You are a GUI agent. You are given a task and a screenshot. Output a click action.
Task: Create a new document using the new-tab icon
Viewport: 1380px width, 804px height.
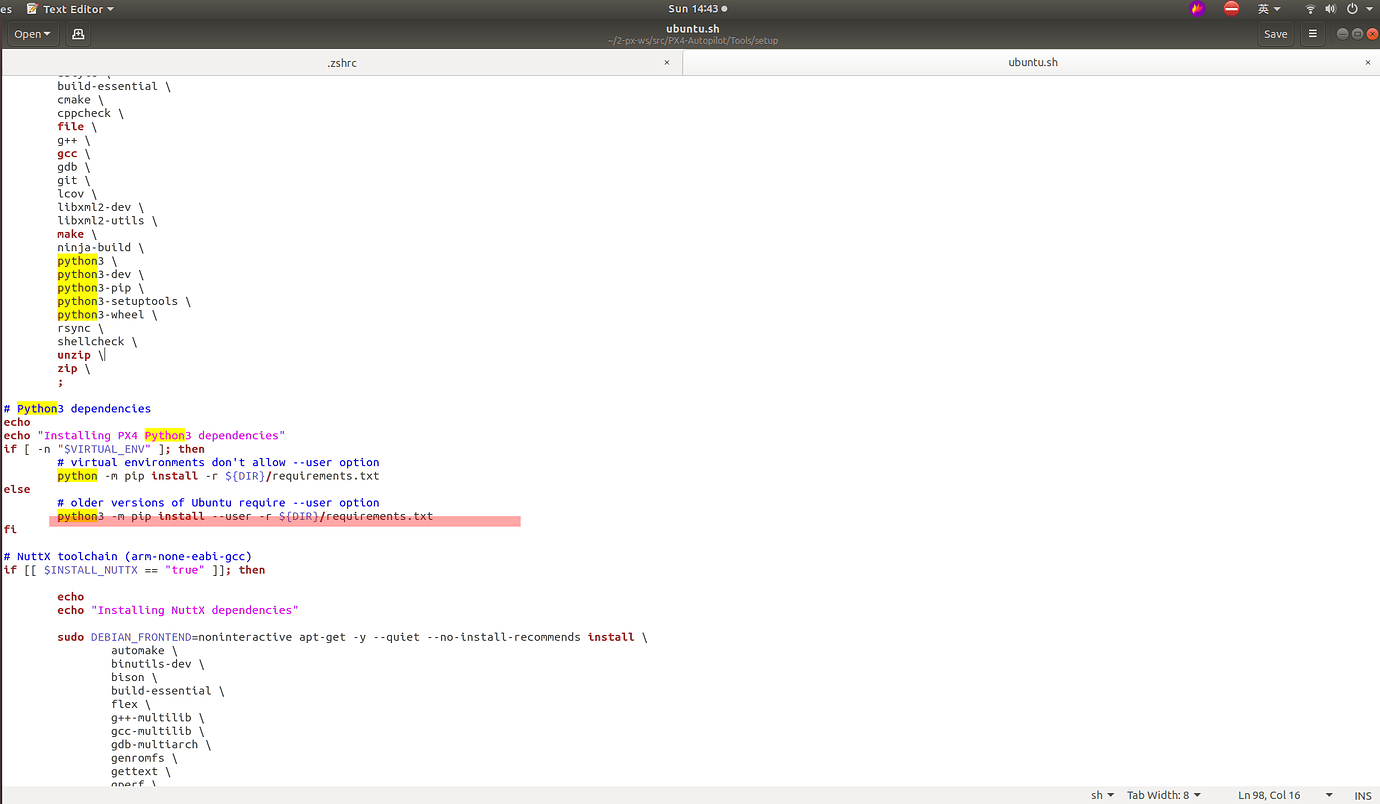[x=78, y=33]
